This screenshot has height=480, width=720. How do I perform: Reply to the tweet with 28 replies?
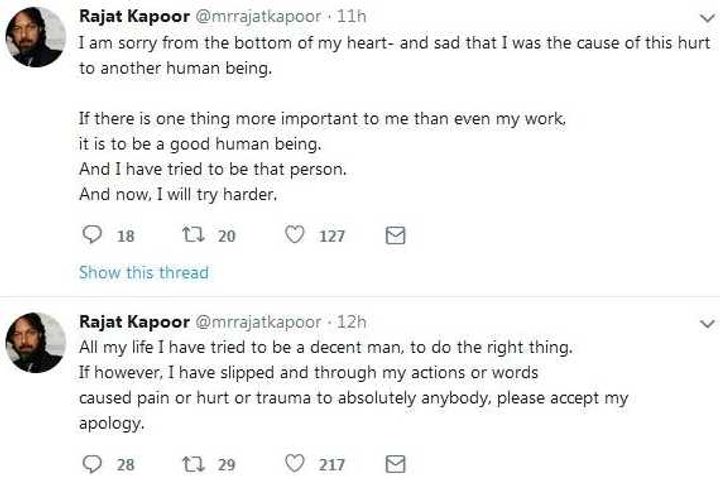(91, 463)
